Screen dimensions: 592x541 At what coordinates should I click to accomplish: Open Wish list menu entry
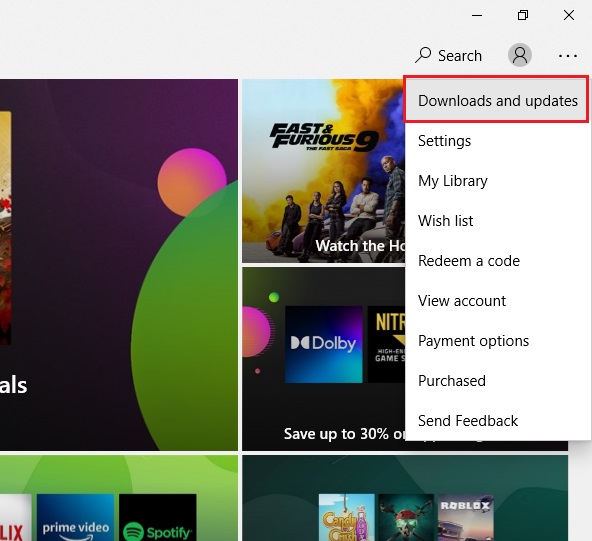pyautogui.click(x=497, y=221)
